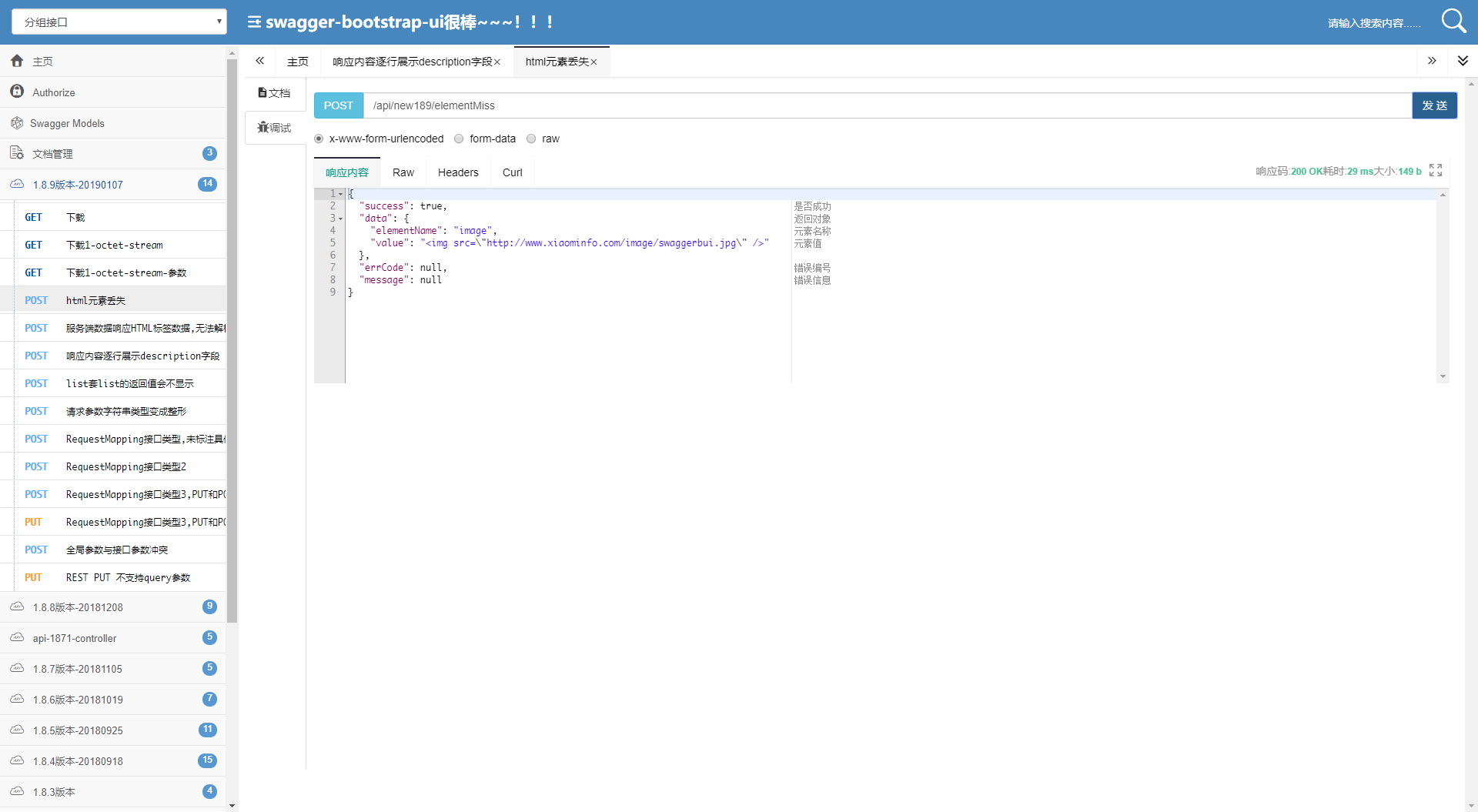1478x812 pixels.
Task: Toggle fullscreen for the response panel
Action: click(x=1436, y=170)
